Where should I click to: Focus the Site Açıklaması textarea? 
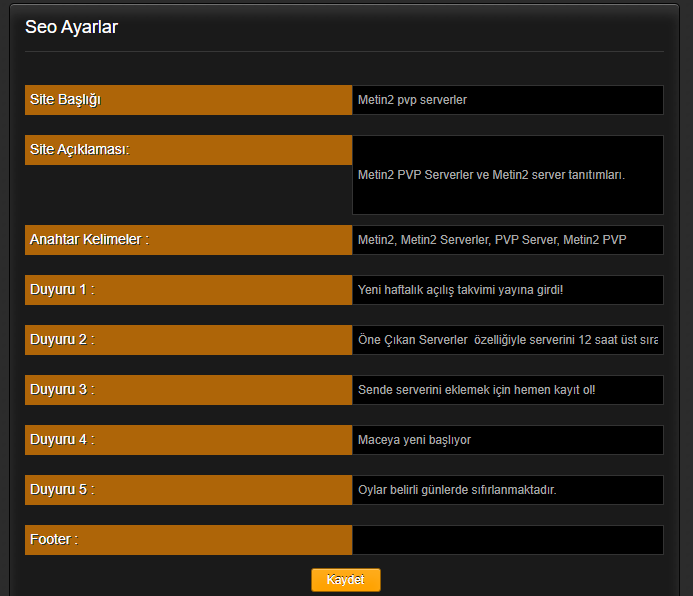click(x=508, y=175)
